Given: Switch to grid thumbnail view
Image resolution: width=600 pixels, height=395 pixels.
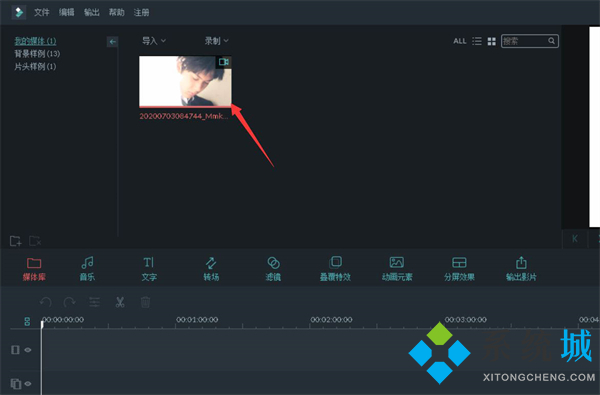Looking at the screenshot, I should [492, 41].
